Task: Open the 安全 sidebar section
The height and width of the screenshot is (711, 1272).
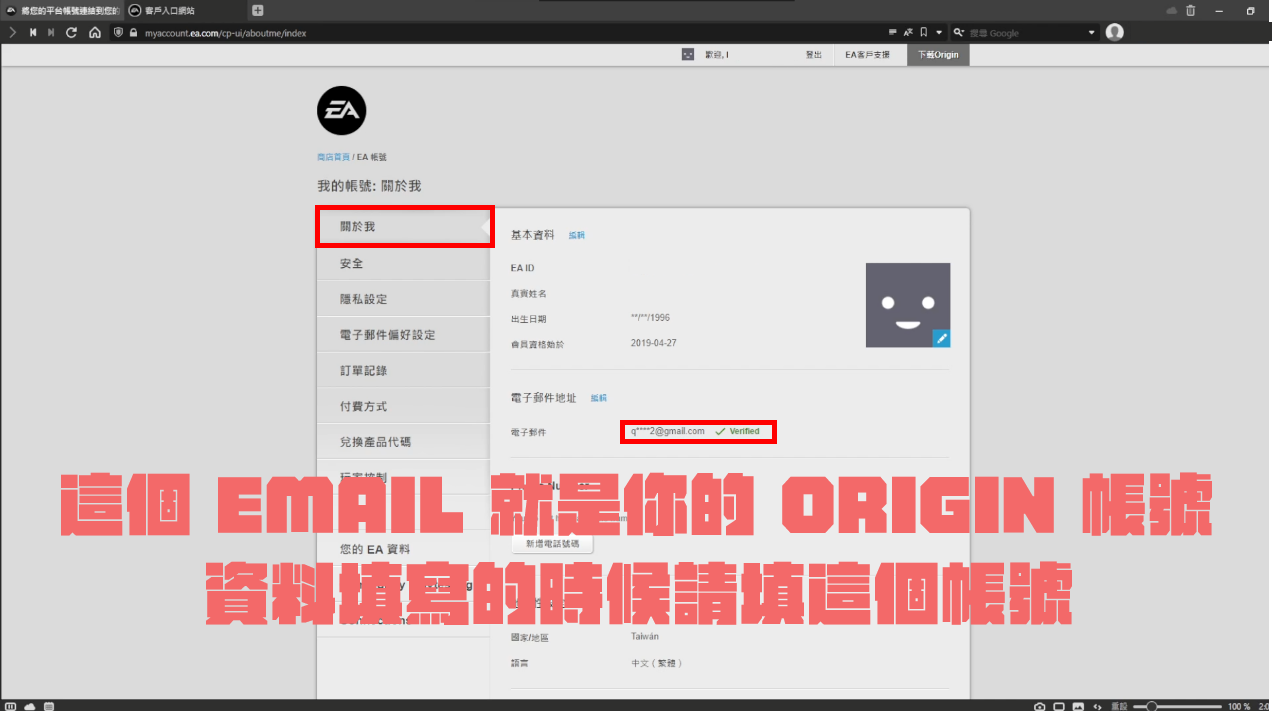Action: tap(404, 263)
